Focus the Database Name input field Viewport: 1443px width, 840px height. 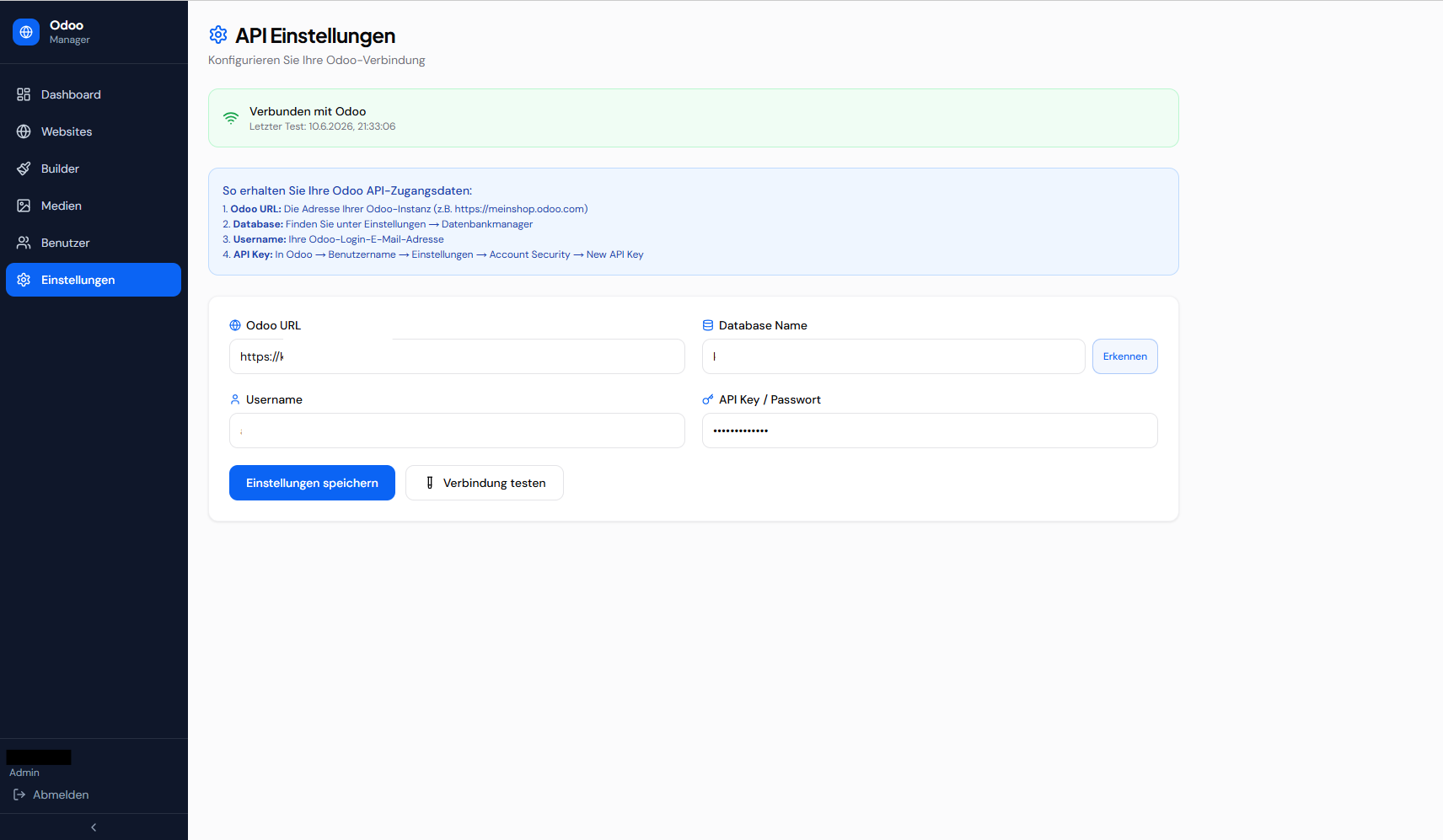[x=893, y=356]
